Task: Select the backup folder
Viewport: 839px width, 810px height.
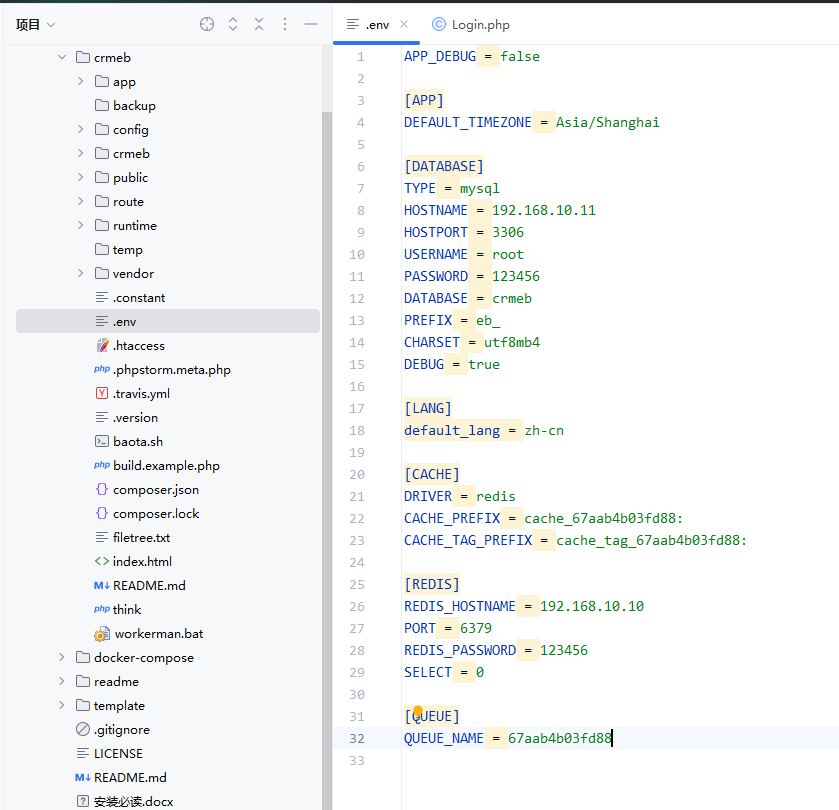Action: (x=125, y=105)
